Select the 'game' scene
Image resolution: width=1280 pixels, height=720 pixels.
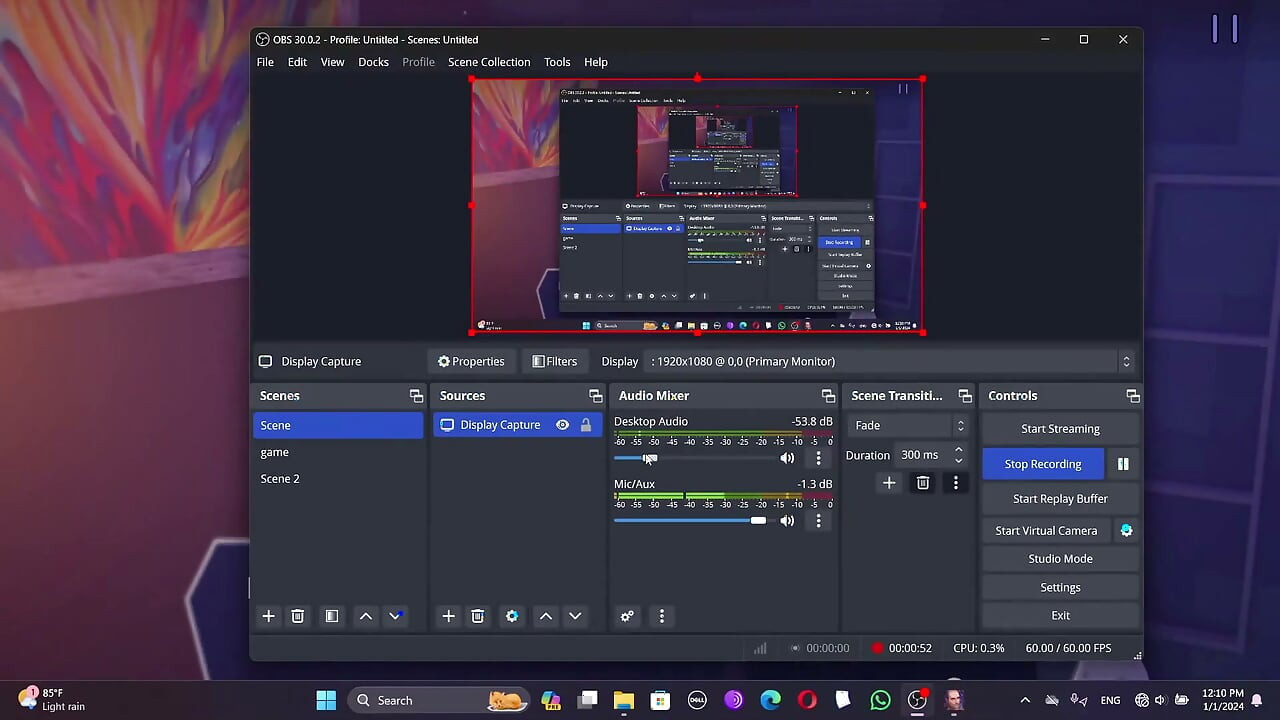(x=338, y=452)
